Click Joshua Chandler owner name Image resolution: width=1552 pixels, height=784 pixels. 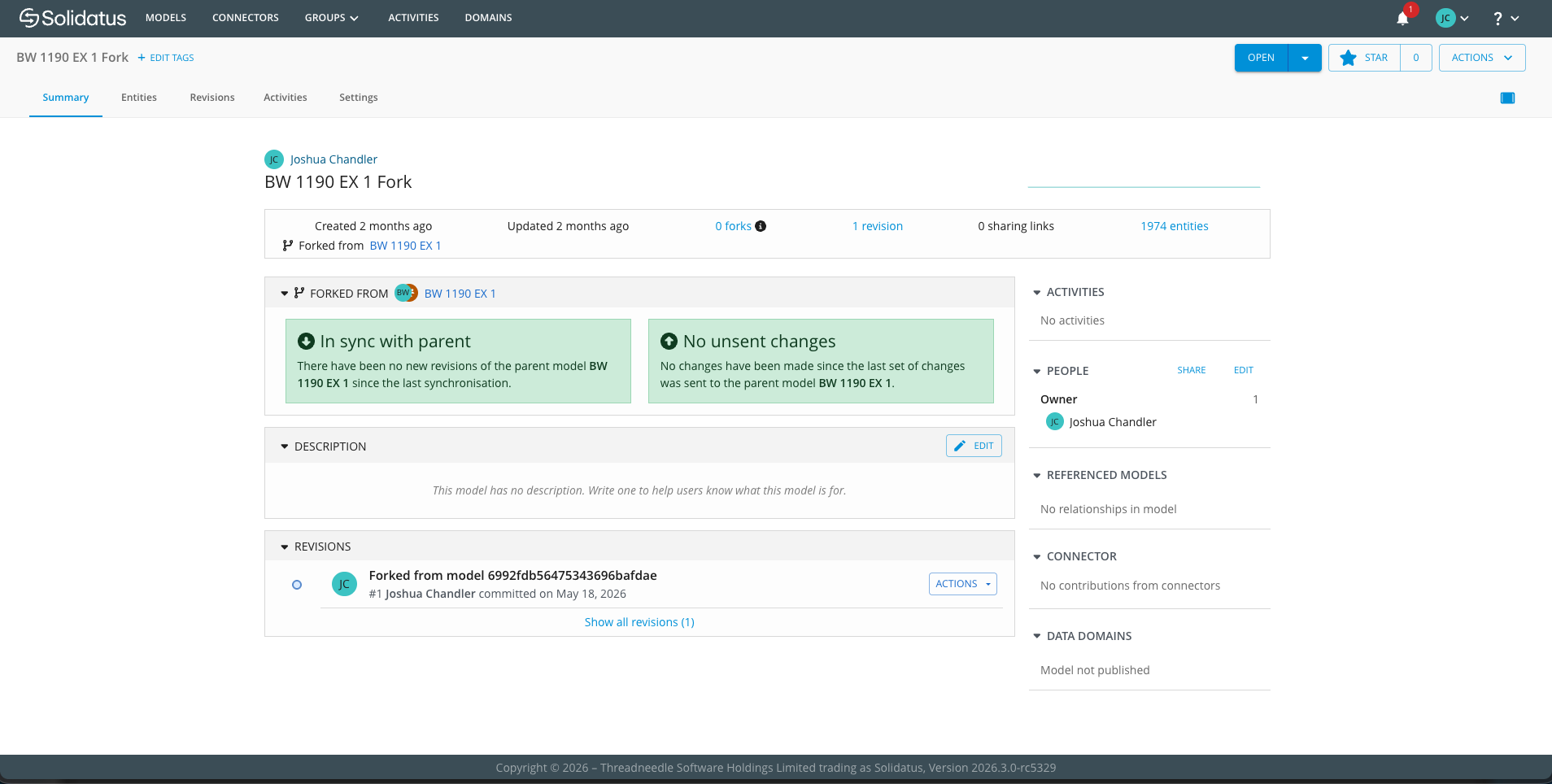tap(1113, 422)
